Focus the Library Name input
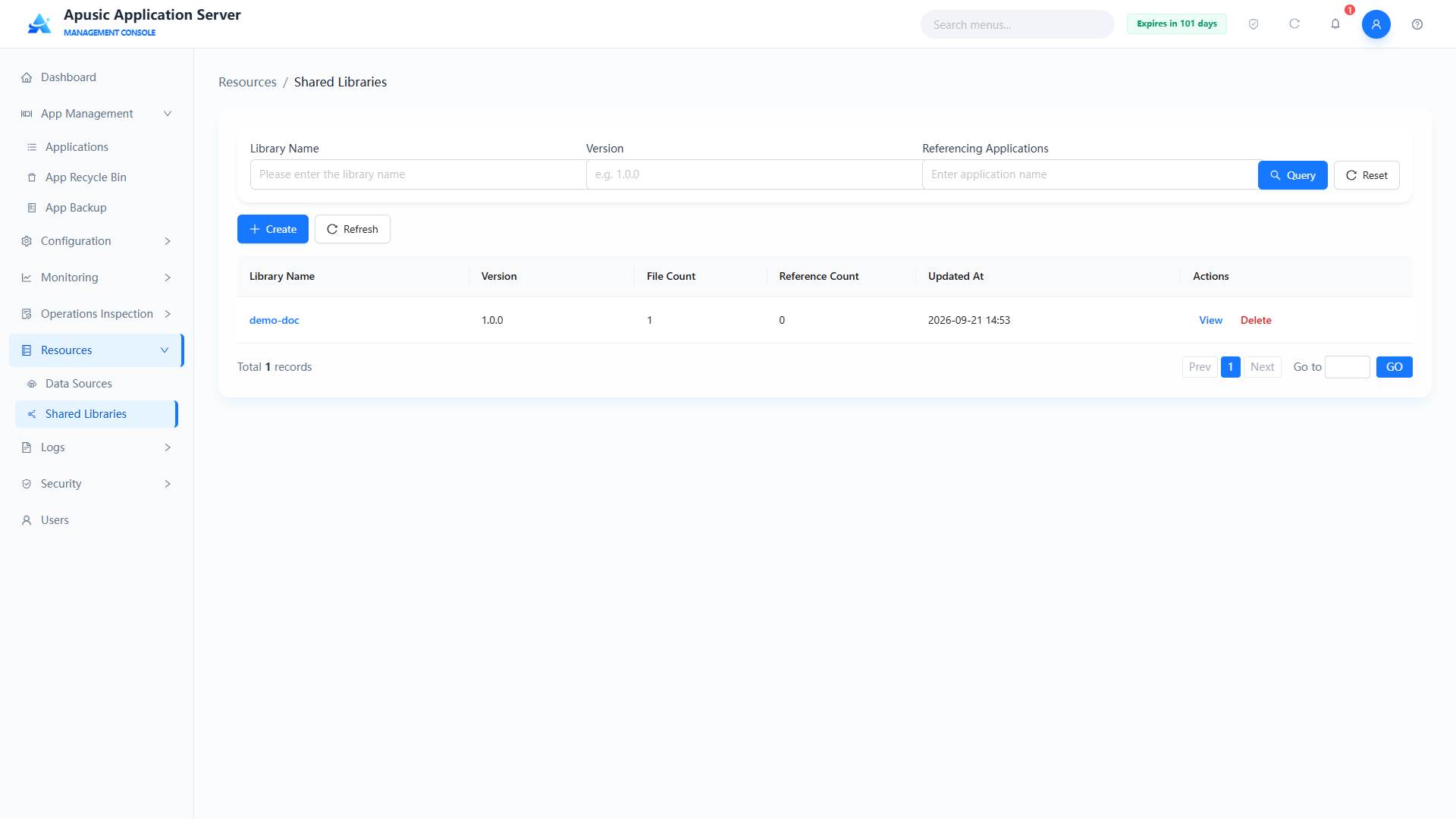The height and width of the screenshot is (819, 1456). (x=418, y=174)
